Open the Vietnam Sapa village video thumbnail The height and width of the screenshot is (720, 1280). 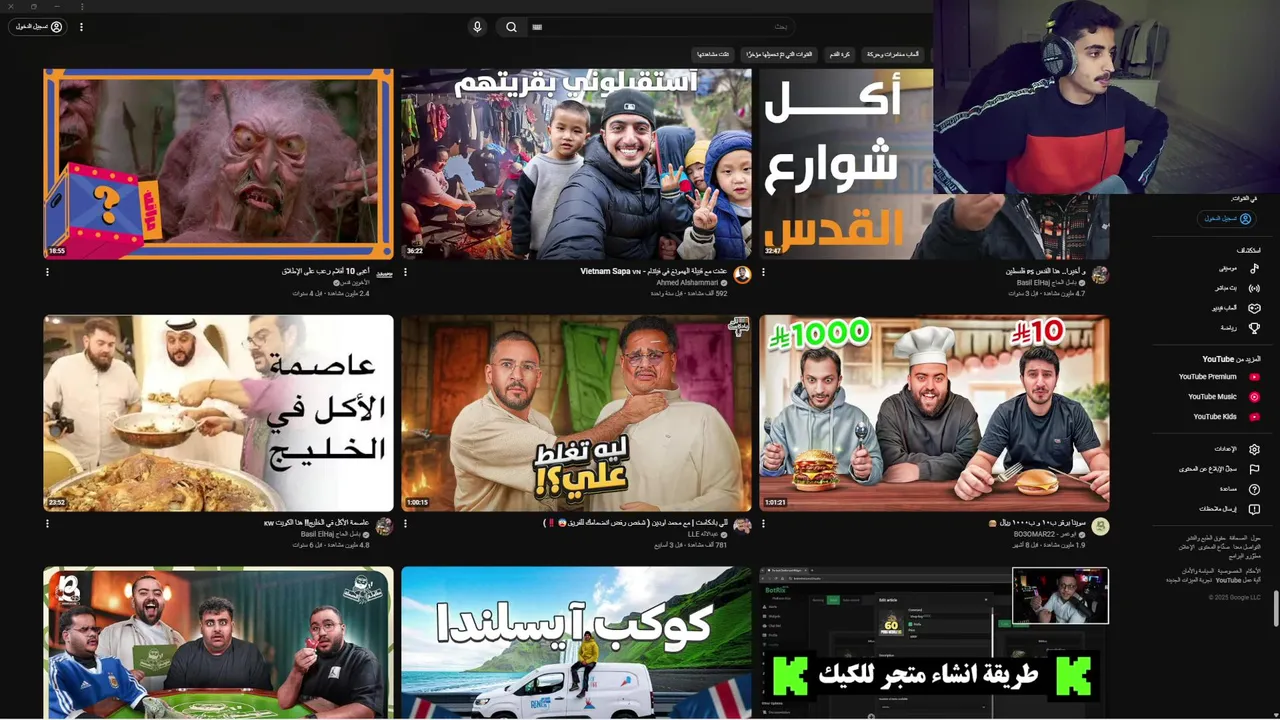tap(576, 164)
